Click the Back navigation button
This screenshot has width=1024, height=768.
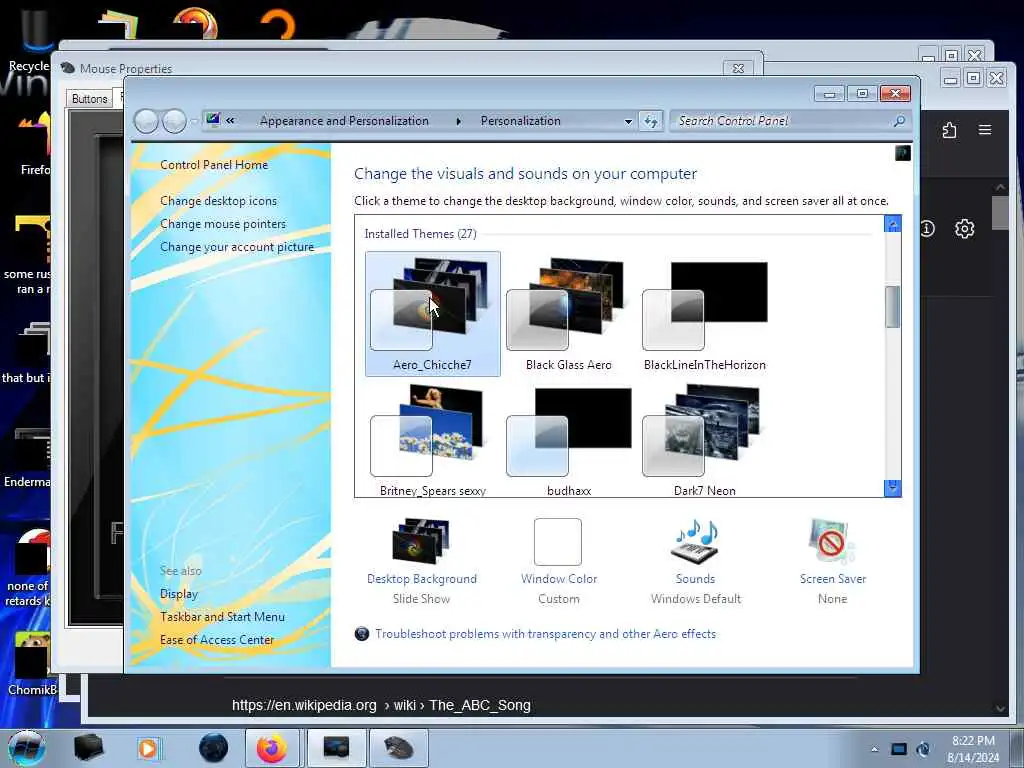pos(146,121)
